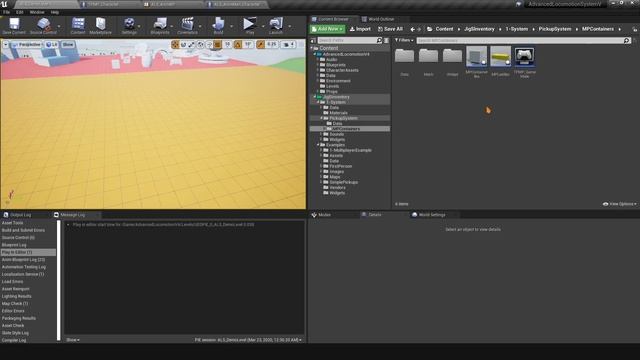Open the File menu
The height and width of the screenshot is (360, 640).
pos(7,12)
